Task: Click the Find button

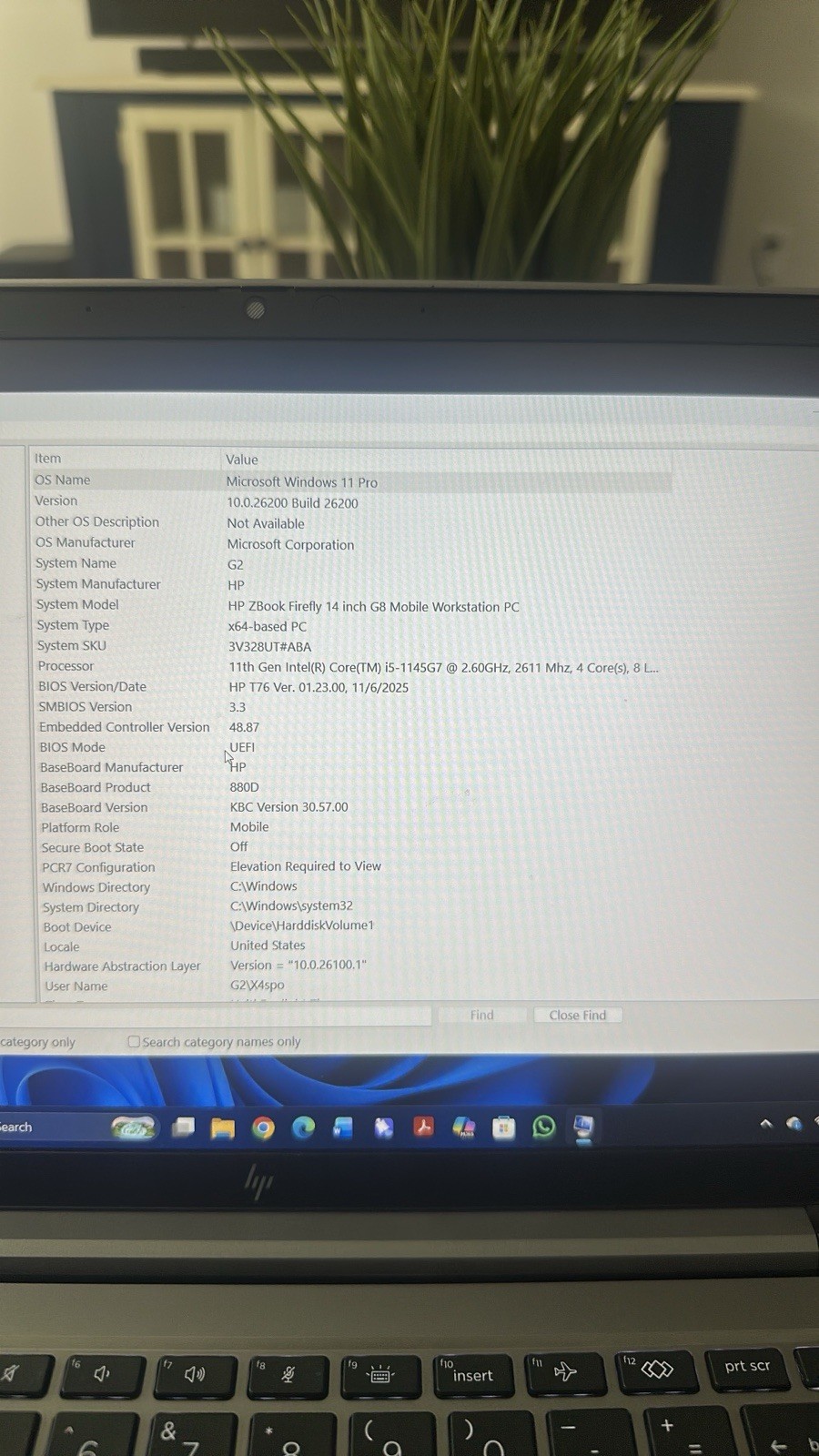Action: [x=482, y=1015]
